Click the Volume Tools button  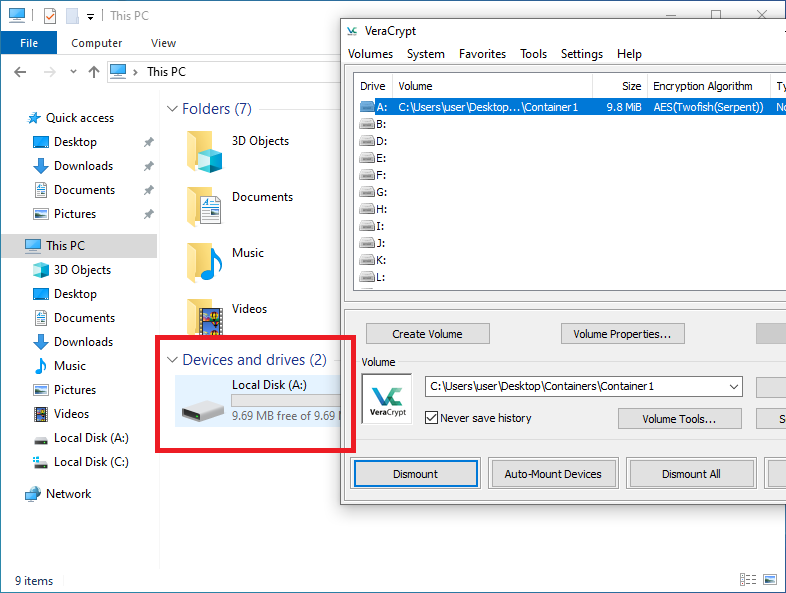[679, 419]
